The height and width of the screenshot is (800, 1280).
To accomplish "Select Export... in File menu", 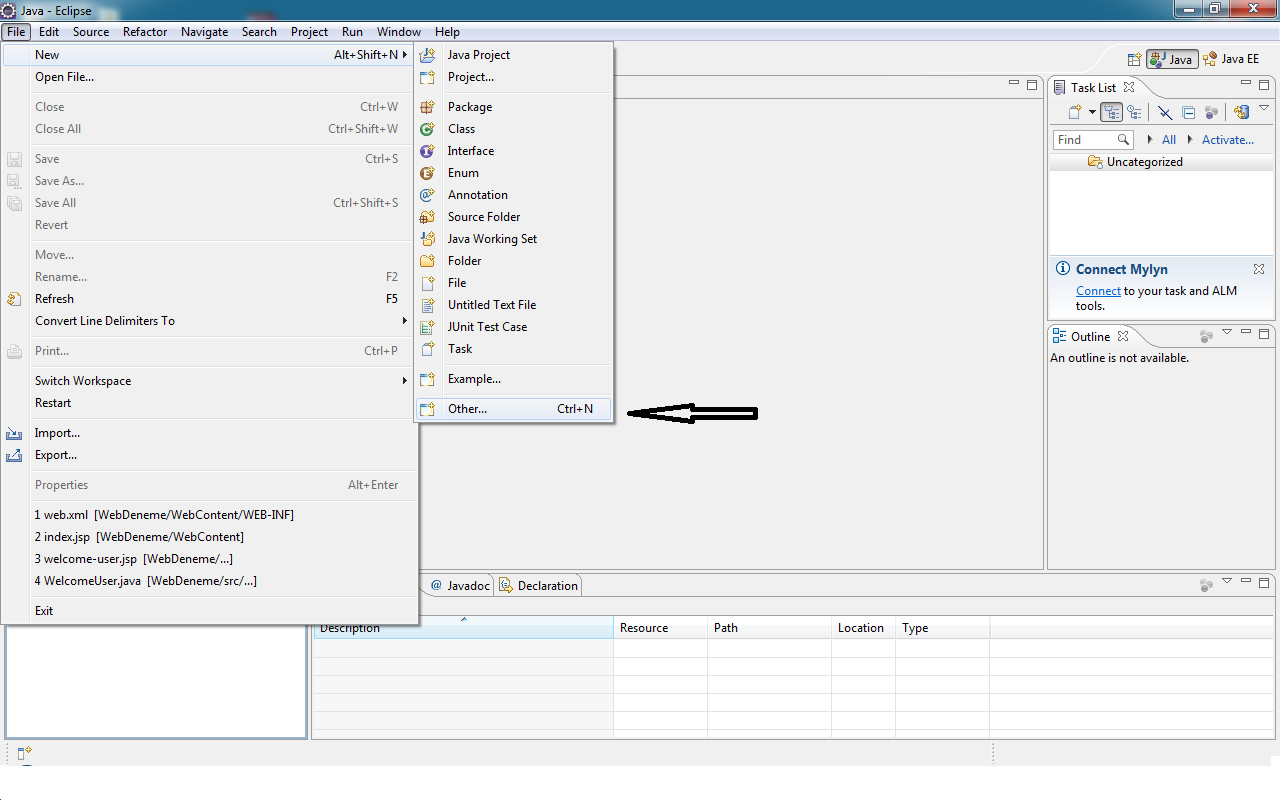I will (x=208, y=455).
